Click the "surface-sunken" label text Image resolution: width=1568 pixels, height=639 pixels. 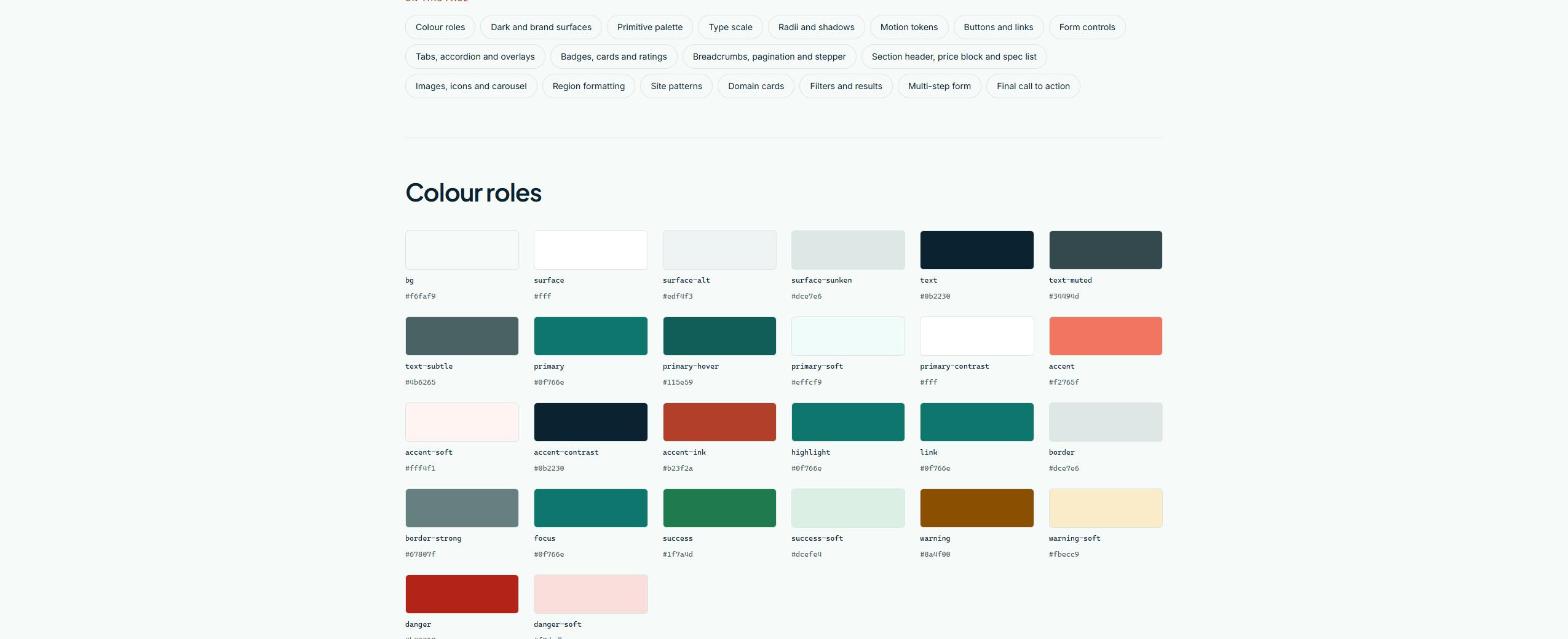click(x=820, y=281)
